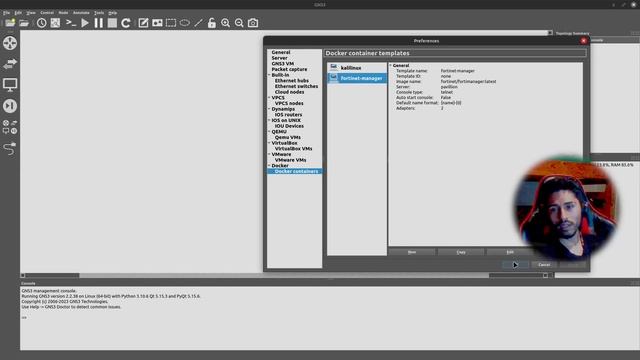The height and width of the screenshot is (360, 640).
Task: Collapse the Dynamips tree category
Action: click(x=269, y=109)
